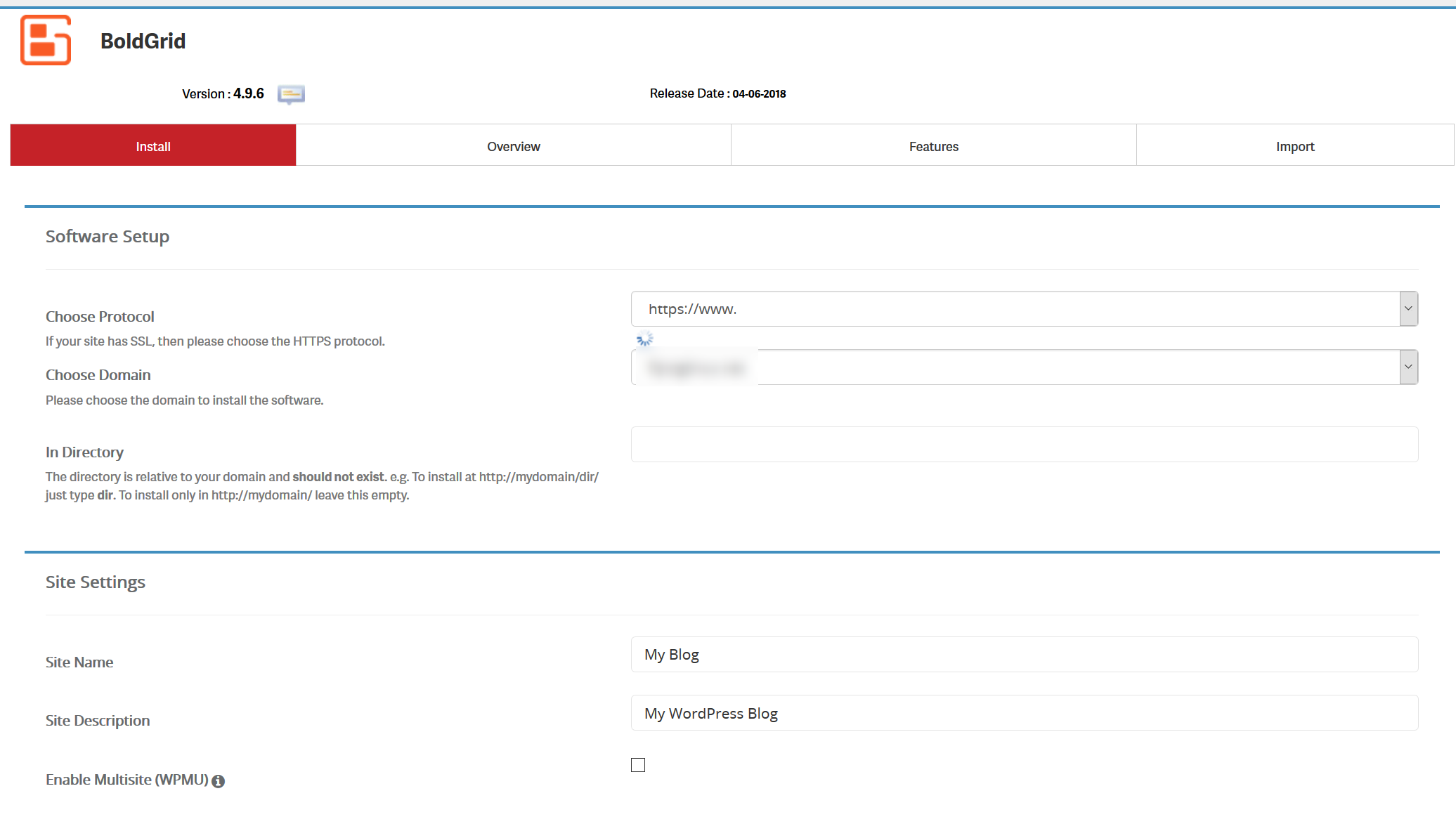Viewport: 1456px width, 817px height.
Task: Switch to the Install tab
Action: (x=153, y=146)
